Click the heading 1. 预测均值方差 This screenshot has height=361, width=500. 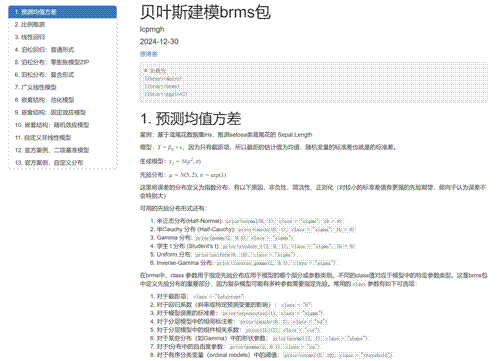coord(190,119)
